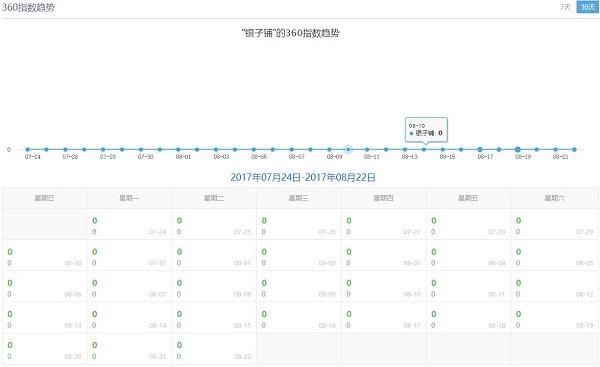The height and width of the screenshot is (367, 600).
Task: Click the date range 2017年07月24日-2017年08月22日
Action: coord(303,177)
